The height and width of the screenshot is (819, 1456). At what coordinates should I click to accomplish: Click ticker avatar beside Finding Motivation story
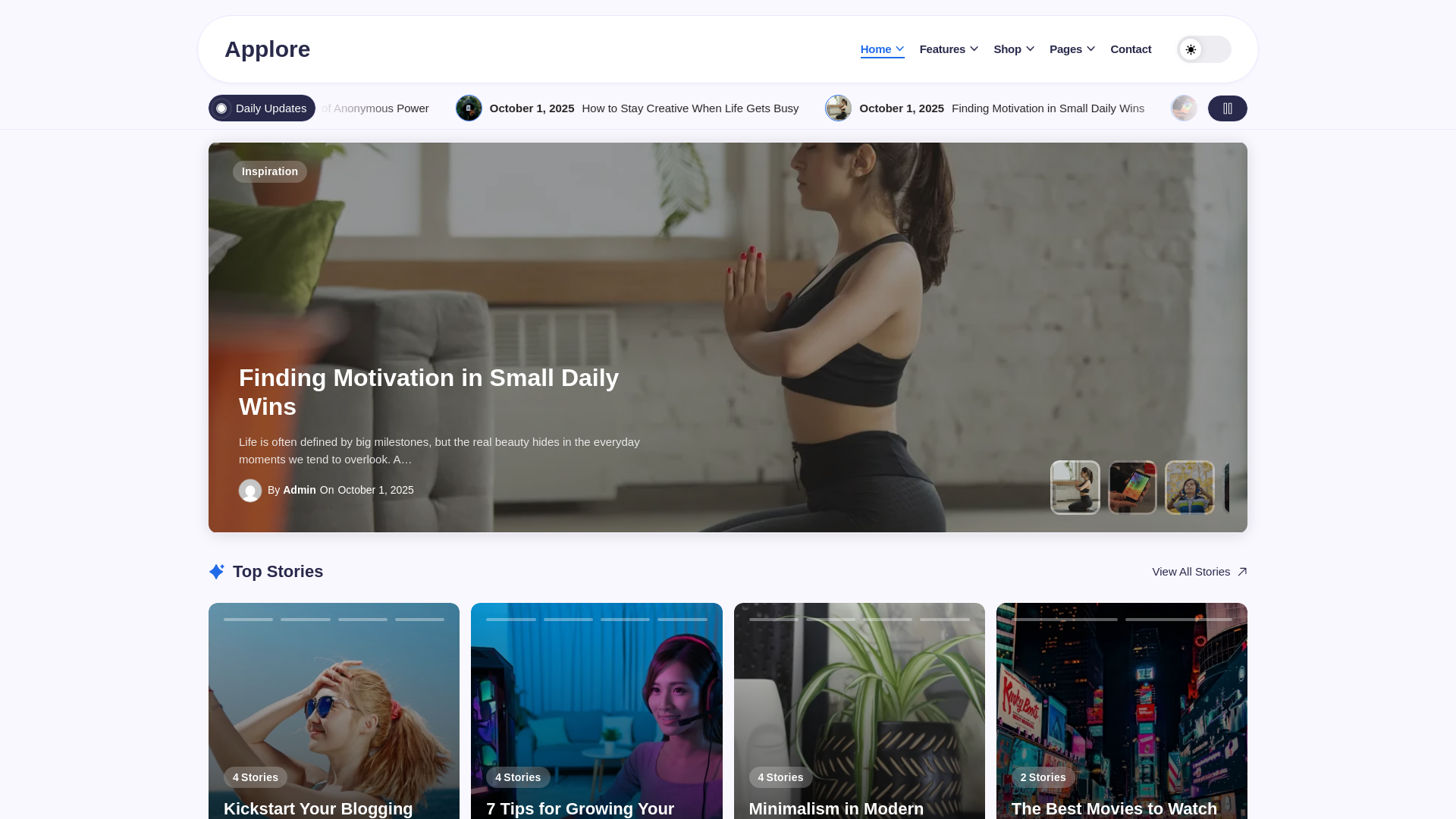[838, 108]
